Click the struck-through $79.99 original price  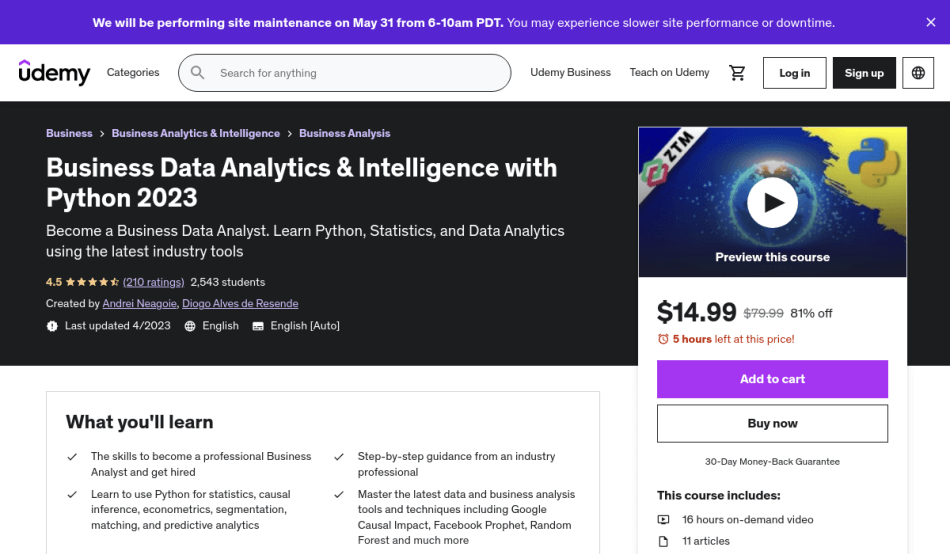click(x=763, y=313)
